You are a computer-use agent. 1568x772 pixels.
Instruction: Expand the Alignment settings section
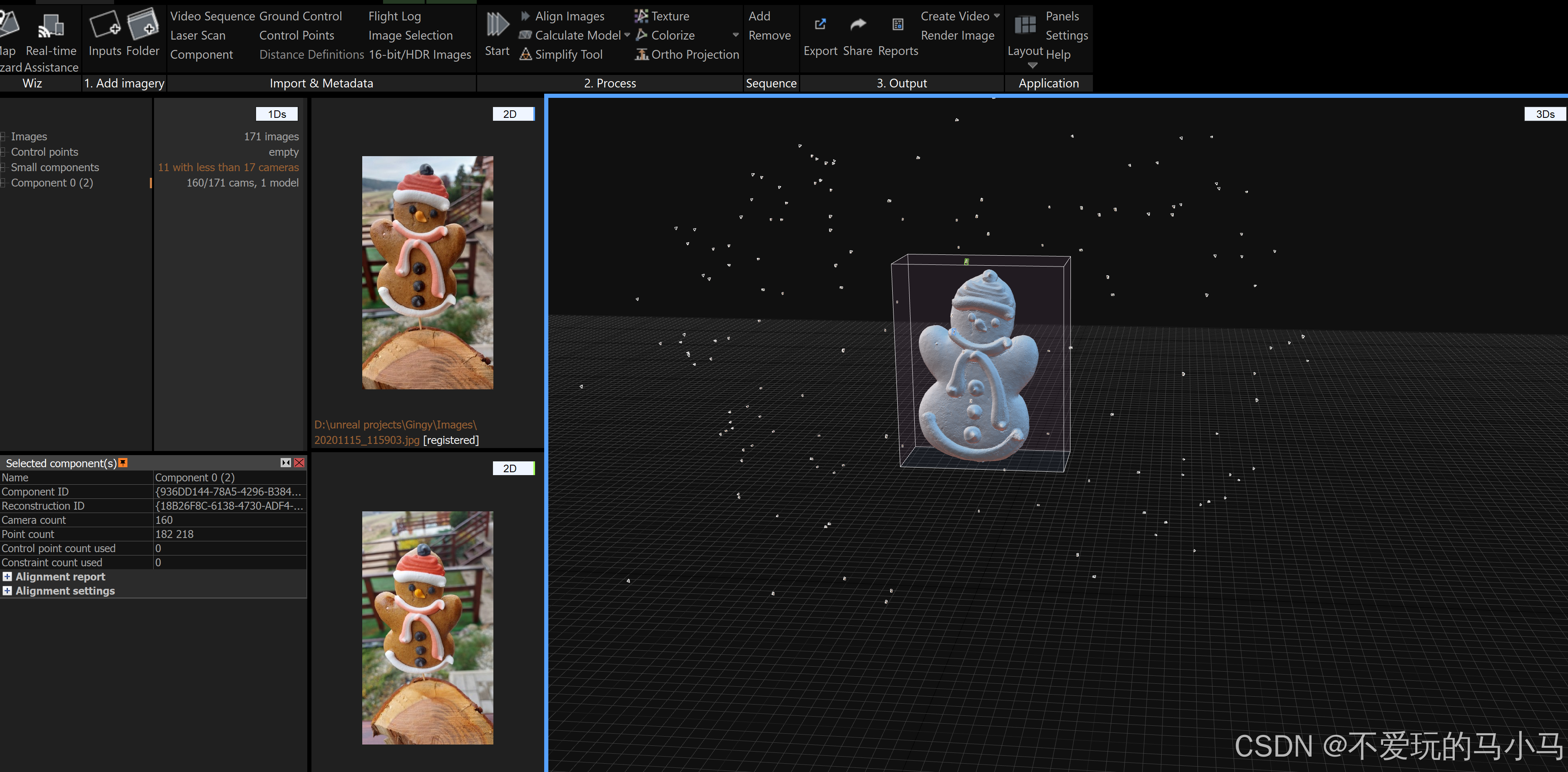pyautogui.click(x=7, y=590)
